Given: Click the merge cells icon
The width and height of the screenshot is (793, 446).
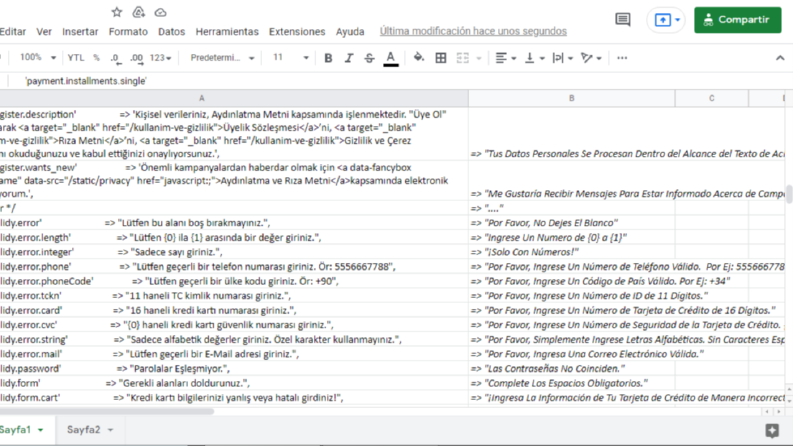Looking at the screenshot, I should (x=462, y=58).
